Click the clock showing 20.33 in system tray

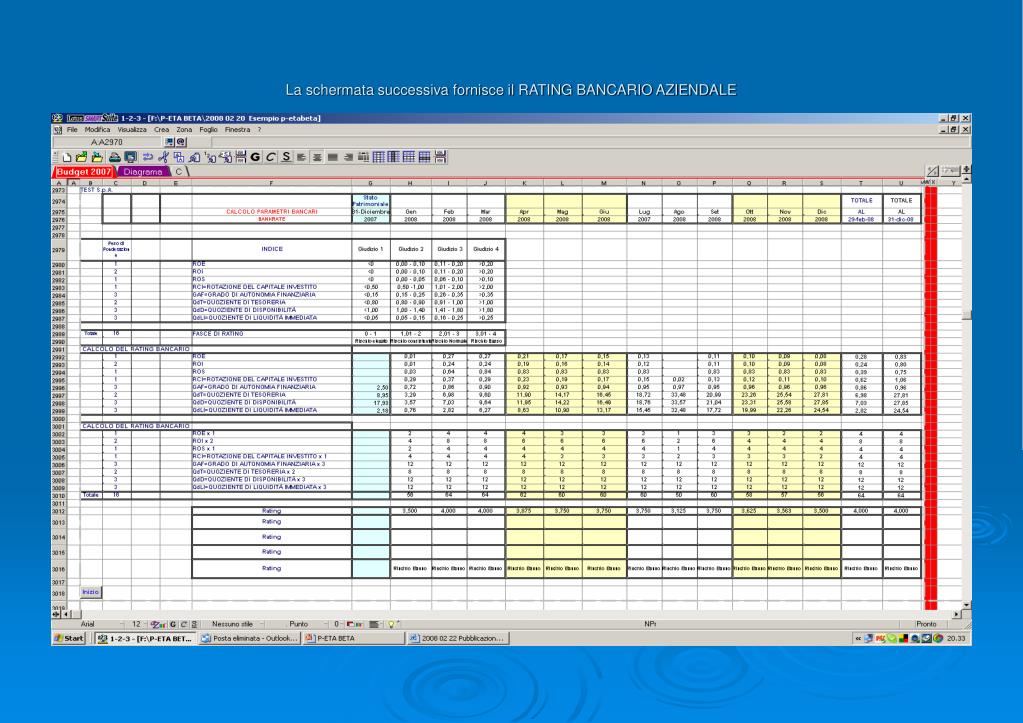pyautogui.click(x=956, y=638)
